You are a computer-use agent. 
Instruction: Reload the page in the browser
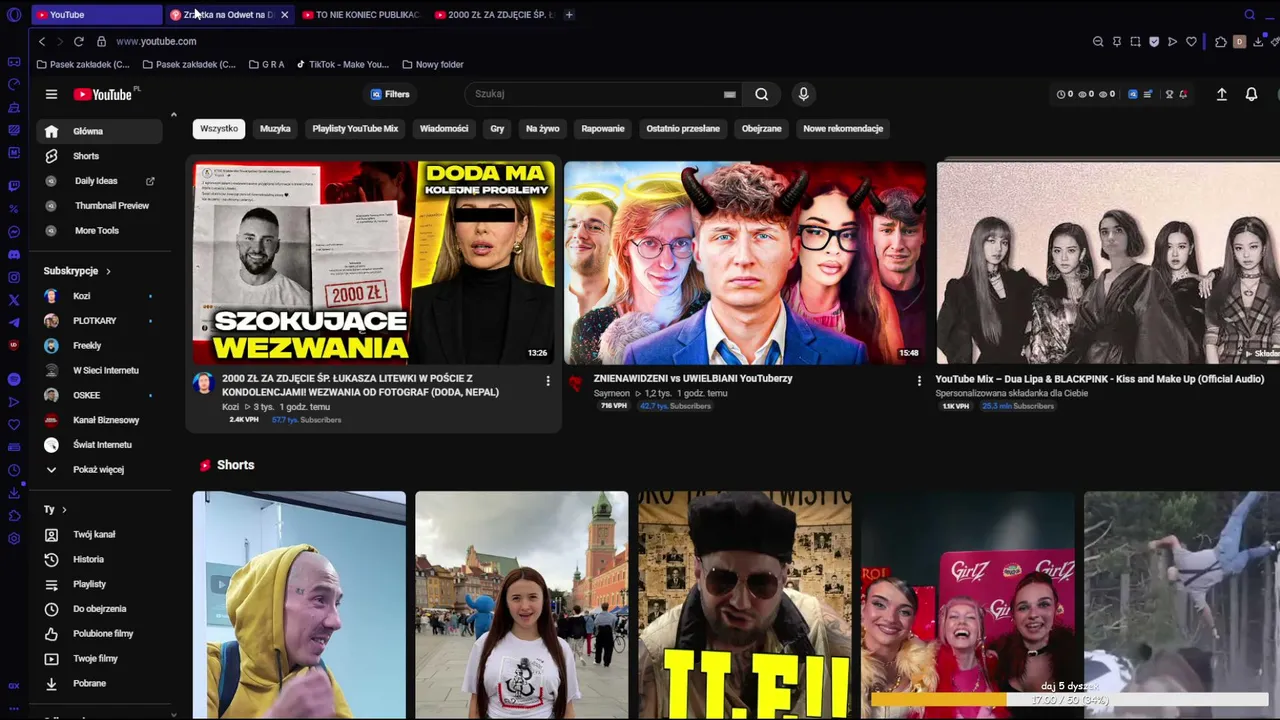78,41
